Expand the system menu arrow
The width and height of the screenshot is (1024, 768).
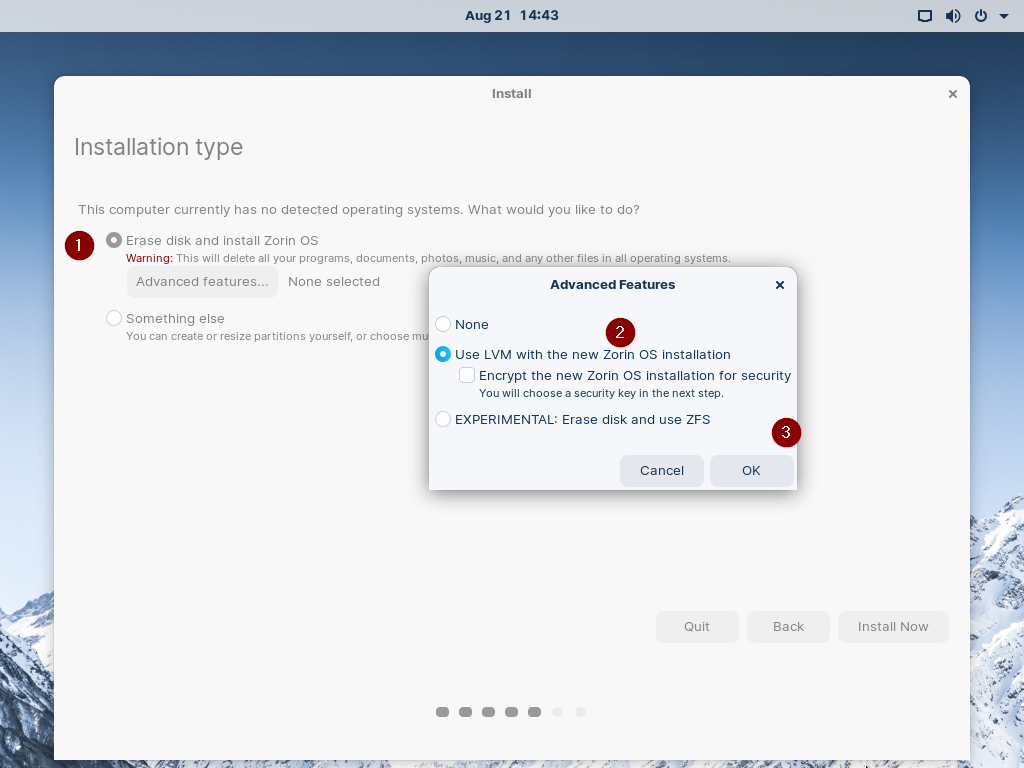[1004, 16]
